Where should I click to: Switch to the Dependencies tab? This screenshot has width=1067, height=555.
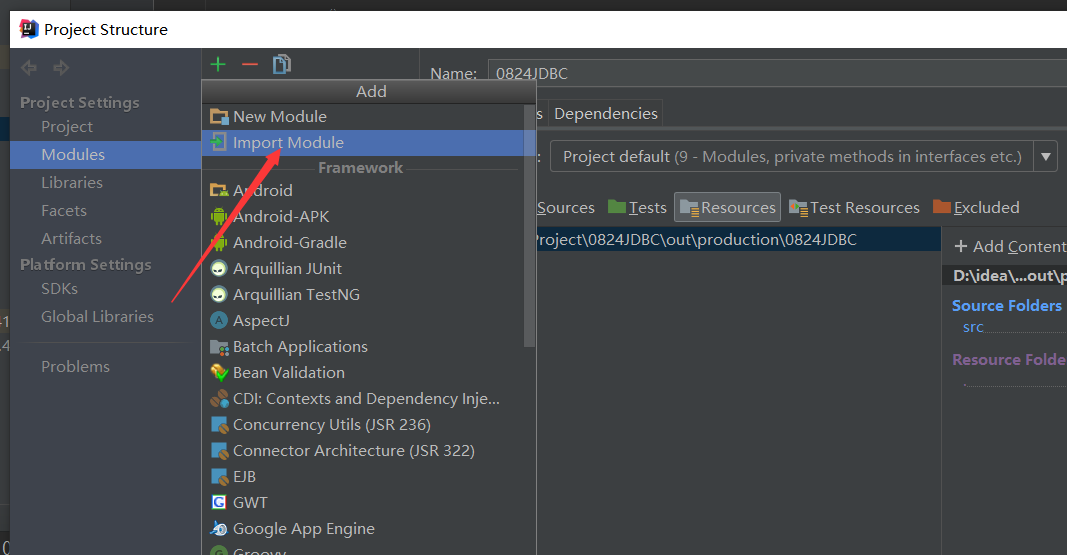(606, 114)
